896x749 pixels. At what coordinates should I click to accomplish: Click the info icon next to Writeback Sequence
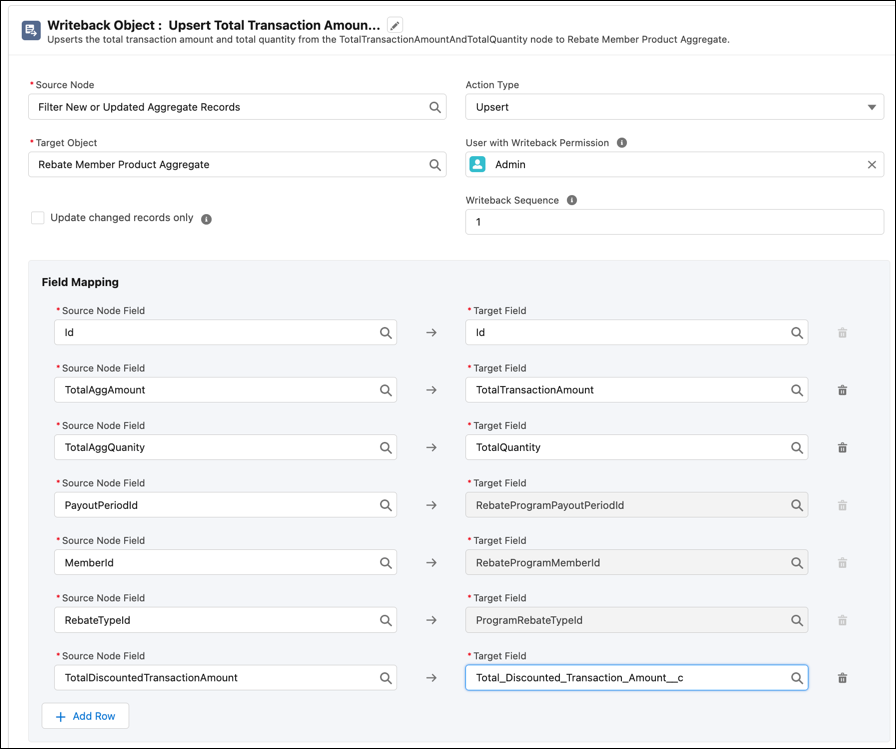coord(571,199)
